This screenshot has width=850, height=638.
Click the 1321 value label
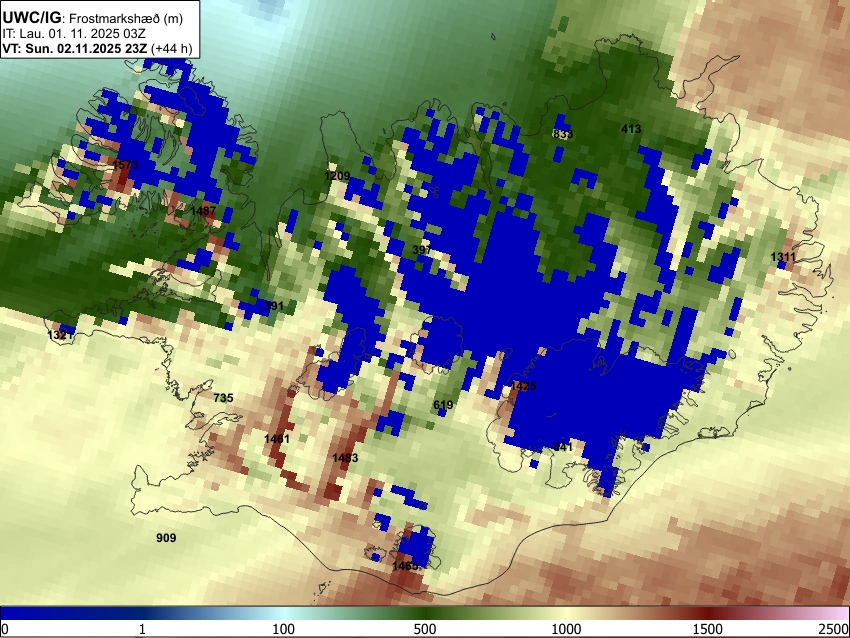[x=60, y=335]
